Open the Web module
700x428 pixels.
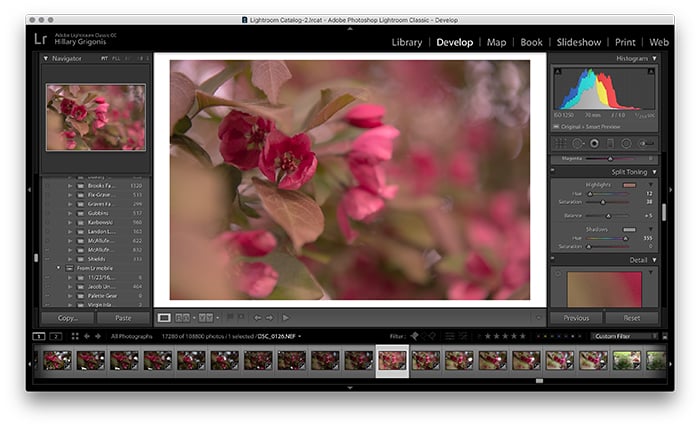pos(659,42)
